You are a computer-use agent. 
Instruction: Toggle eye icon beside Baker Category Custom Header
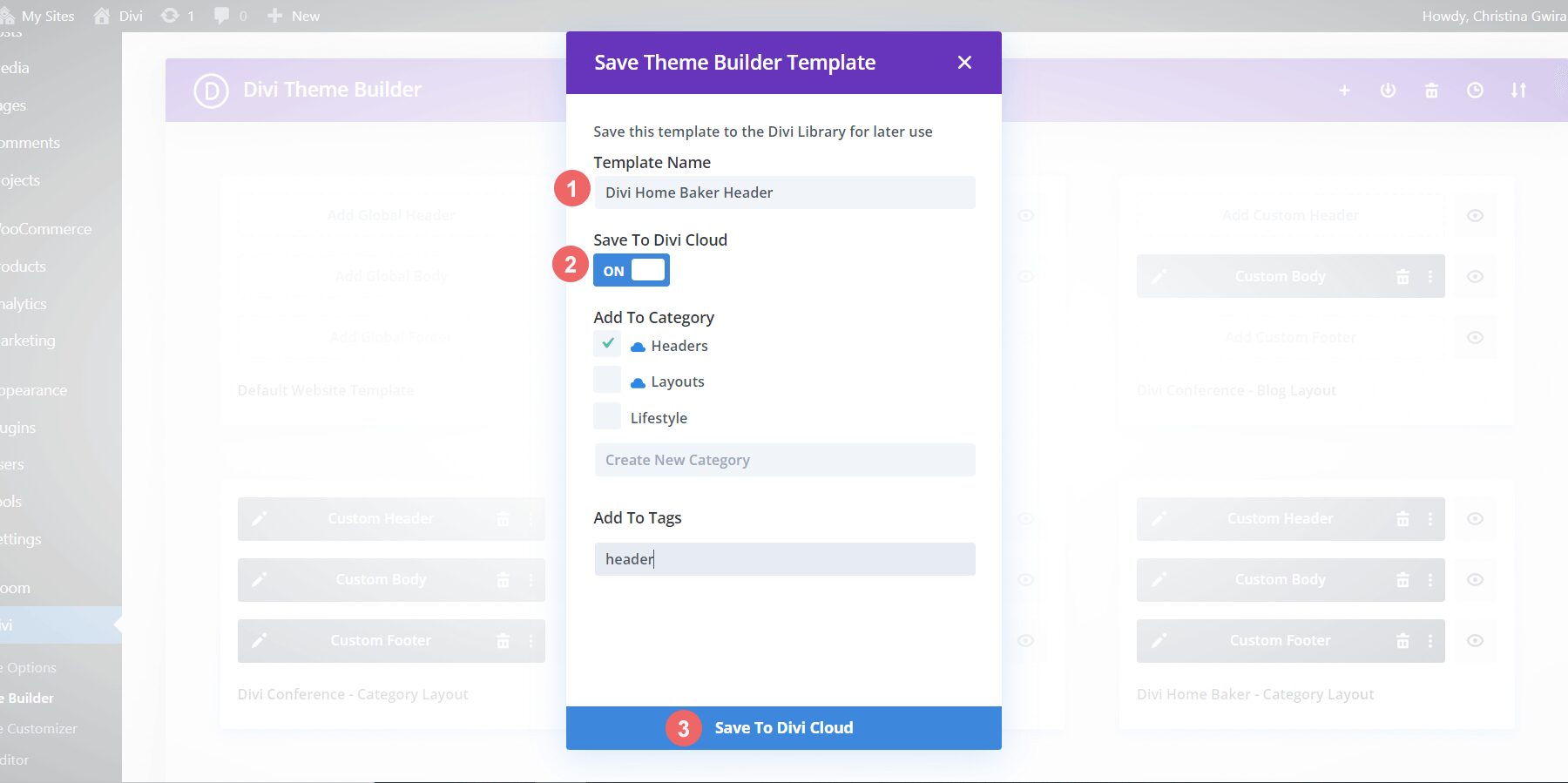click(x=1475, y=518)
